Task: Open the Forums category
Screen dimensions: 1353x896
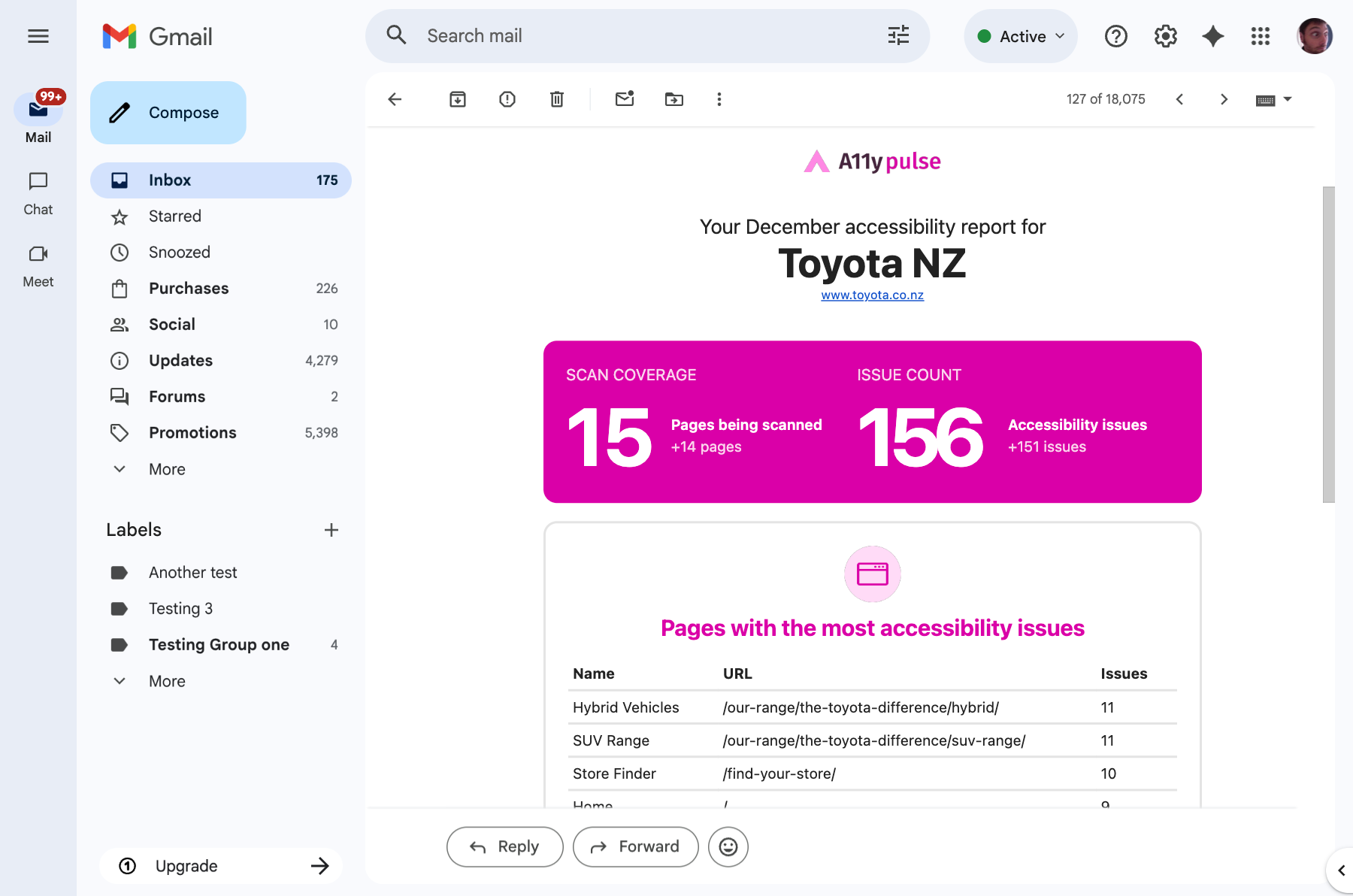Action: (221, 397)
